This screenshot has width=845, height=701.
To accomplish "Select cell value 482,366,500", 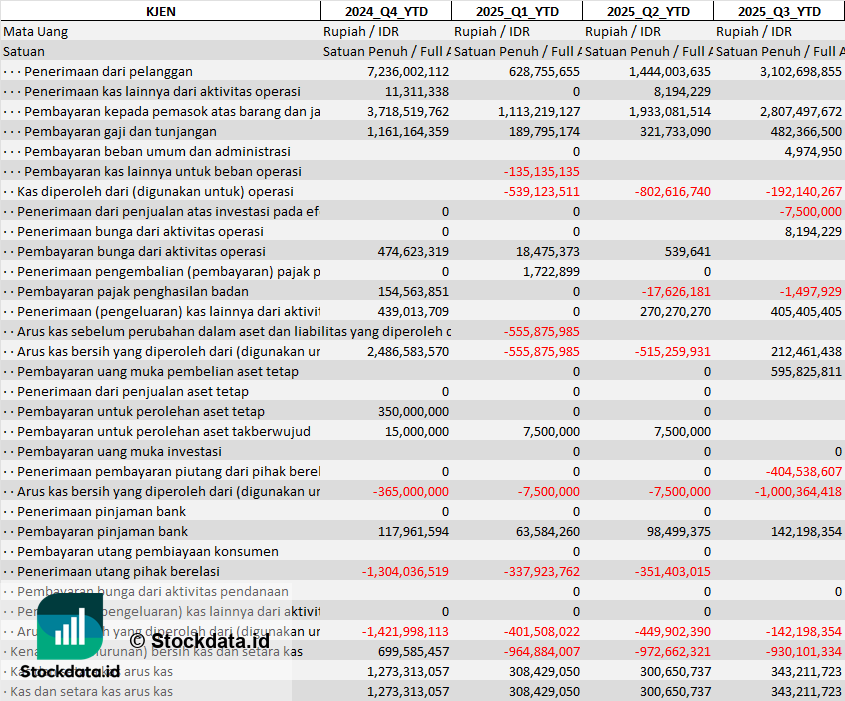I will pos(806,131).
